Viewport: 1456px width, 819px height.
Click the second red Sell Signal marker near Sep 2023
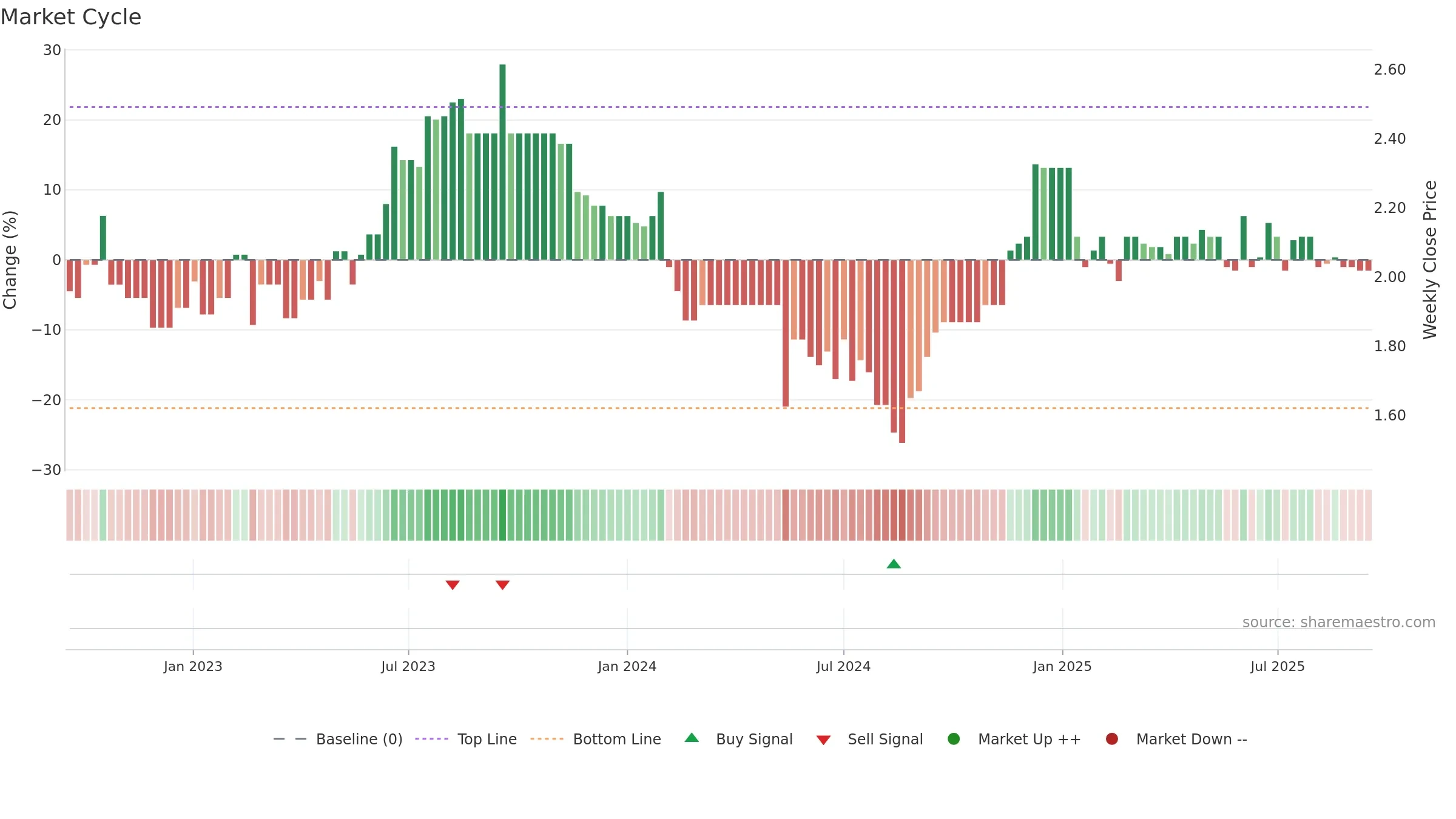pyautogui.click(x=502, y=585)
